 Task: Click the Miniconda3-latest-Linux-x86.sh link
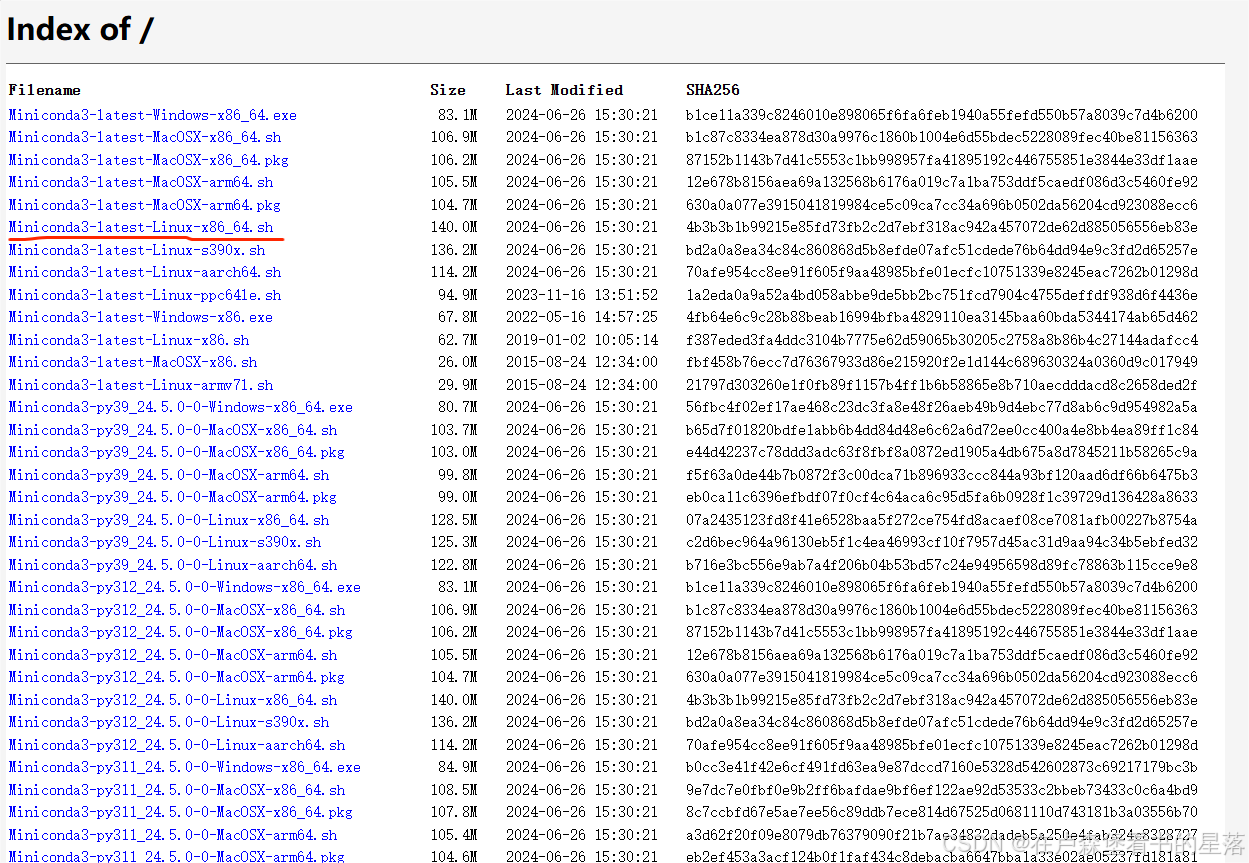pos(129,340)
